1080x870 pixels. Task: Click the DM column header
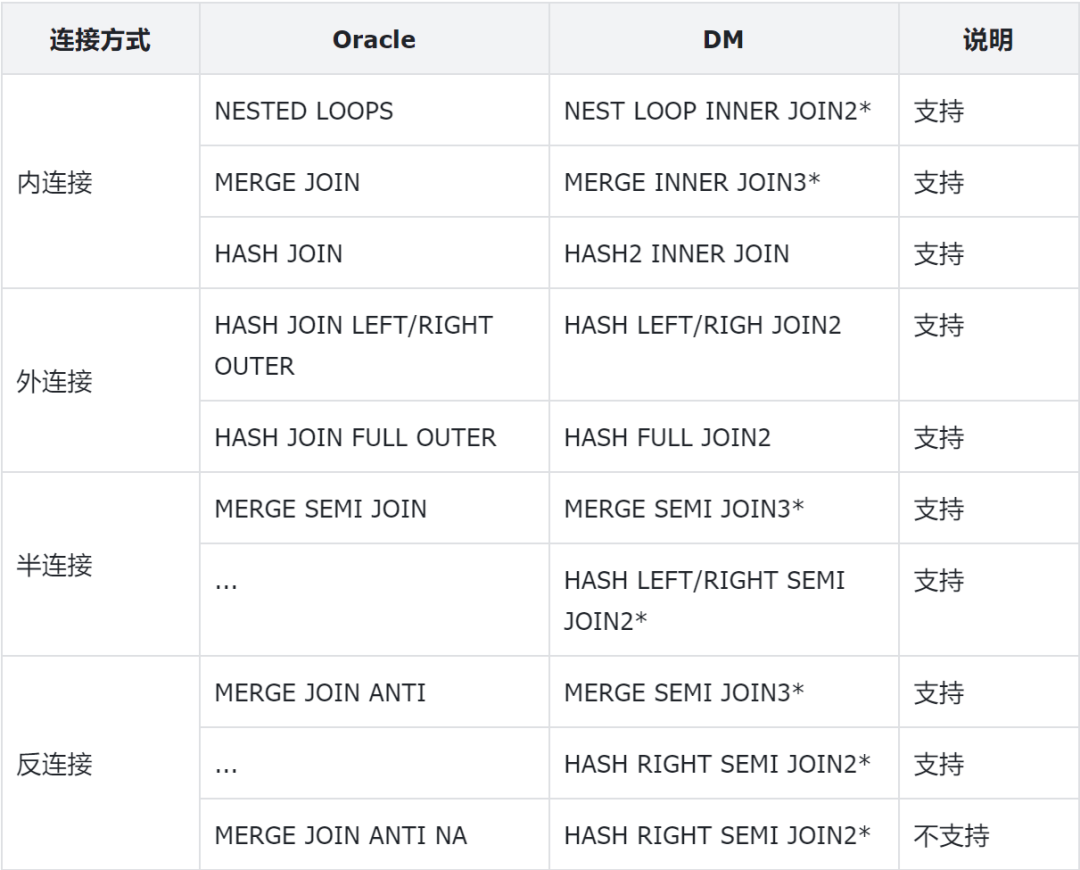[723, 40]
